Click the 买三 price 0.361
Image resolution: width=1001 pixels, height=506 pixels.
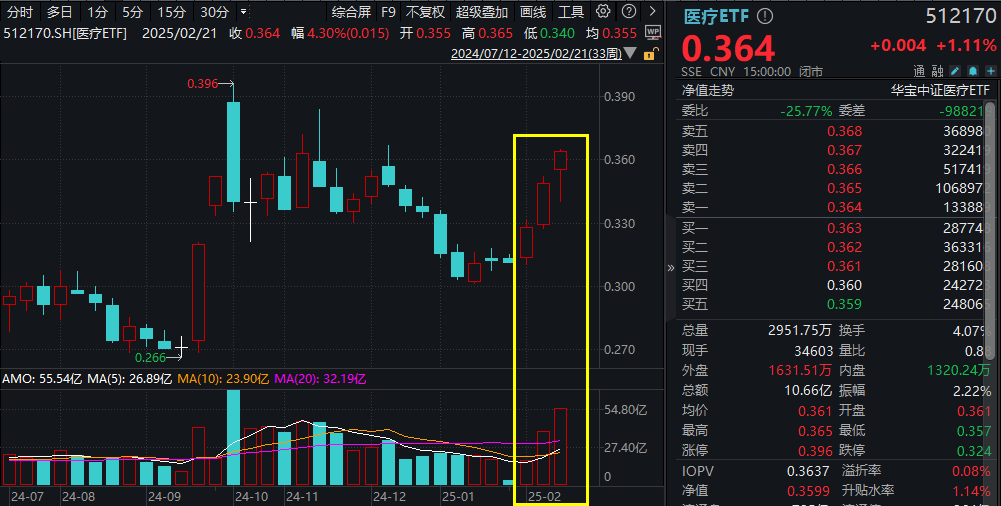tap(844, 267)
